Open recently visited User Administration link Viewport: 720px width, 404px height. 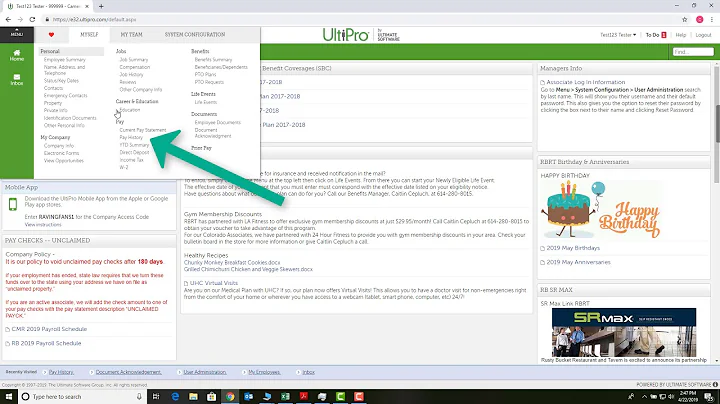[205, 372]
